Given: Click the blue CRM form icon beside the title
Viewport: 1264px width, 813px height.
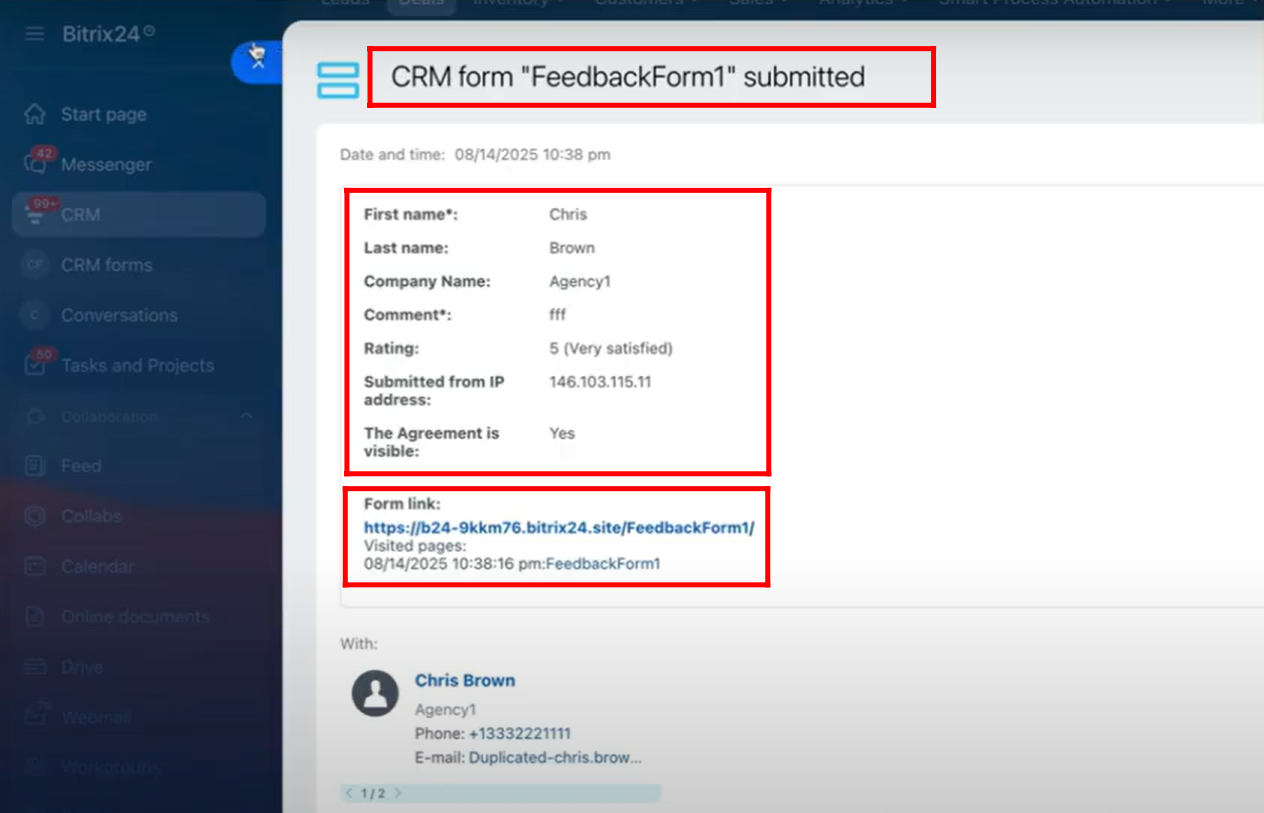Looking at the screenshot, I should (338, 80).
